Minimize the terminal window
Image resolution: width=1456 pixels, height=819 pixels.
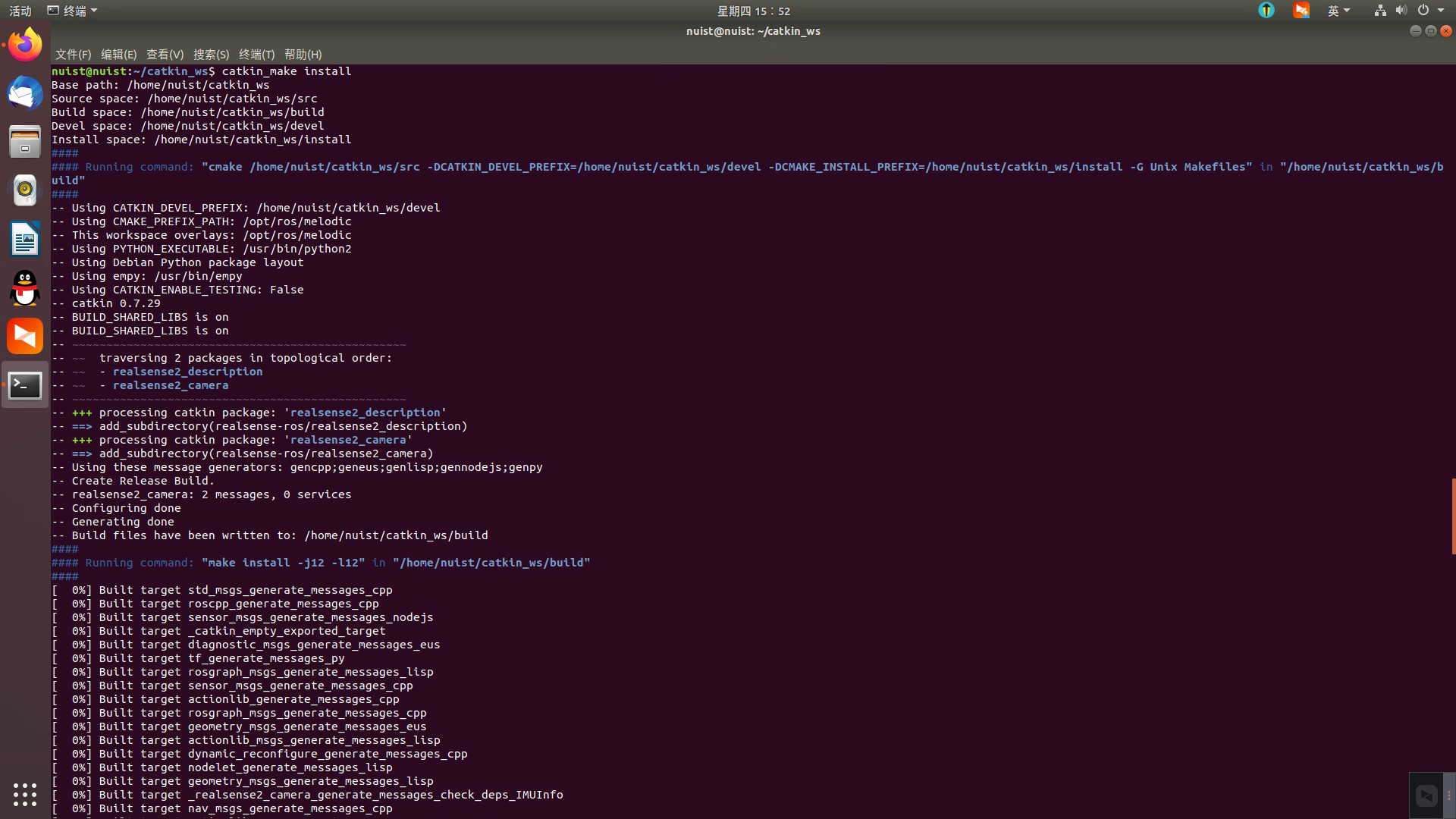1415,31
